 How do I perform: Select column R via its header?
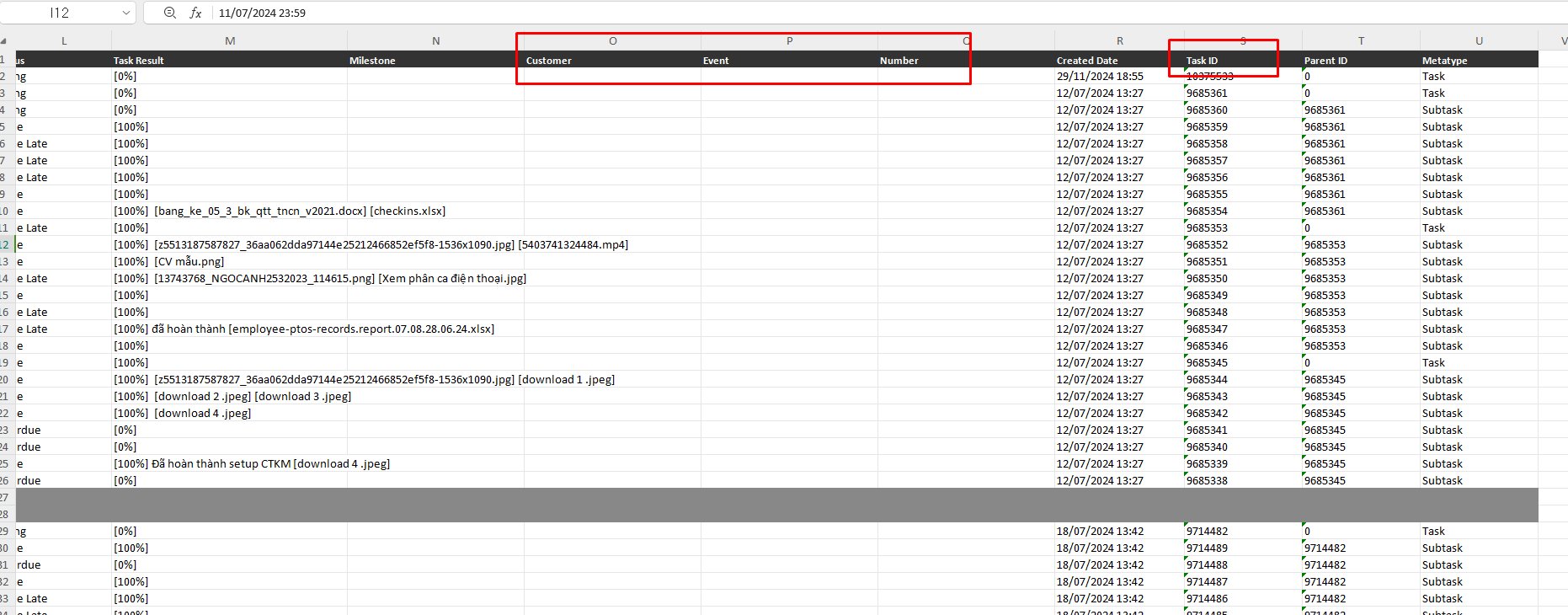tap(1120, 40)
